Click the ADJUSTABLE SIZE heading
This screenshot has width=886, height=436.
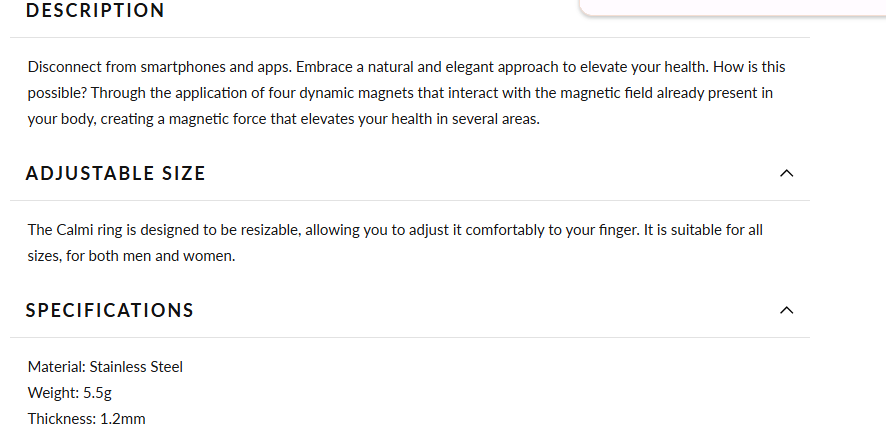[x=115, y=173]
